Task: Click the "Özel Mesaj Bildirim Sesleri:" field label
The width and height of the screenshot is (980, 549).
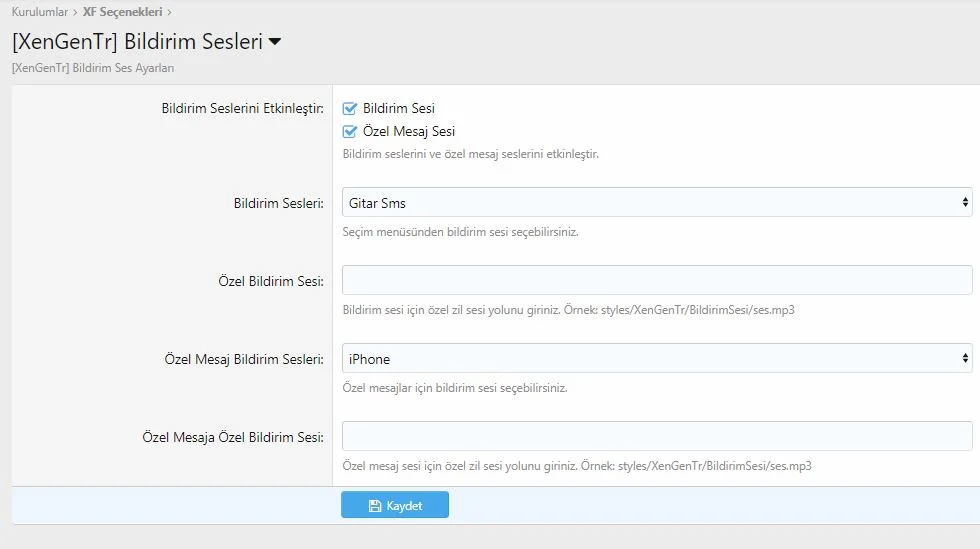Action: [244, 359]
